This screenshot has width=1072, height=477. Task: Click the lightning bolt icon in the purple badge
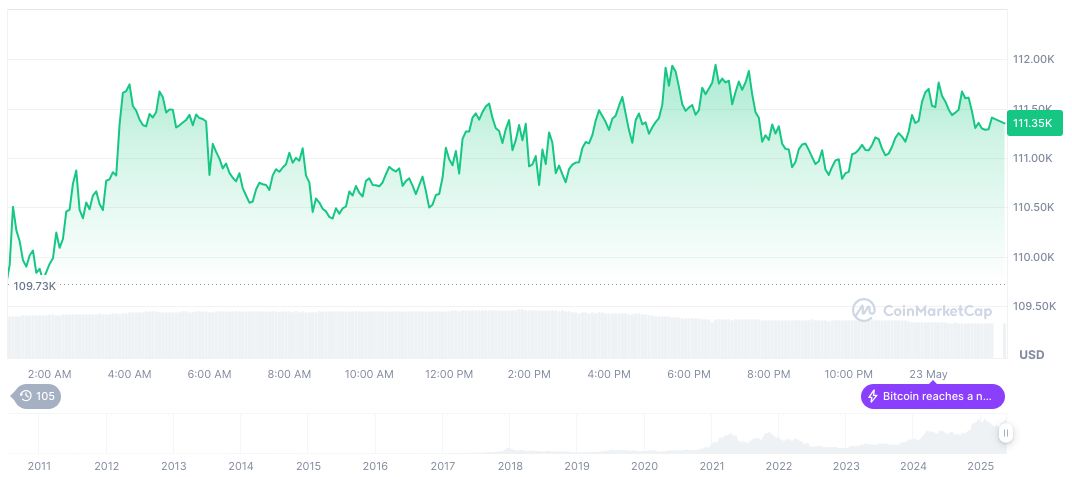pos(873,396)
